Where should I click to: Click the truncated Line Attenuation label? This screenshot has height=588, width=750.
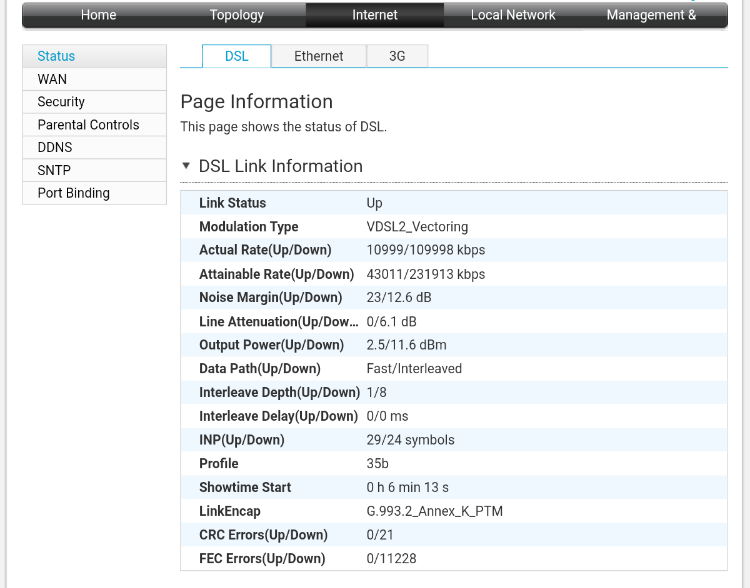[x=278, y=322]
